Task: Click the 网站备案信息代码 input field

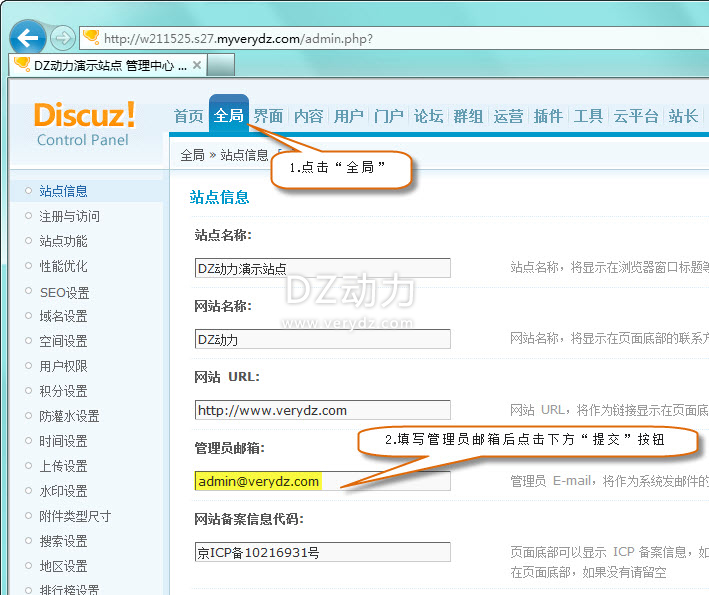Action: (322, 552)
